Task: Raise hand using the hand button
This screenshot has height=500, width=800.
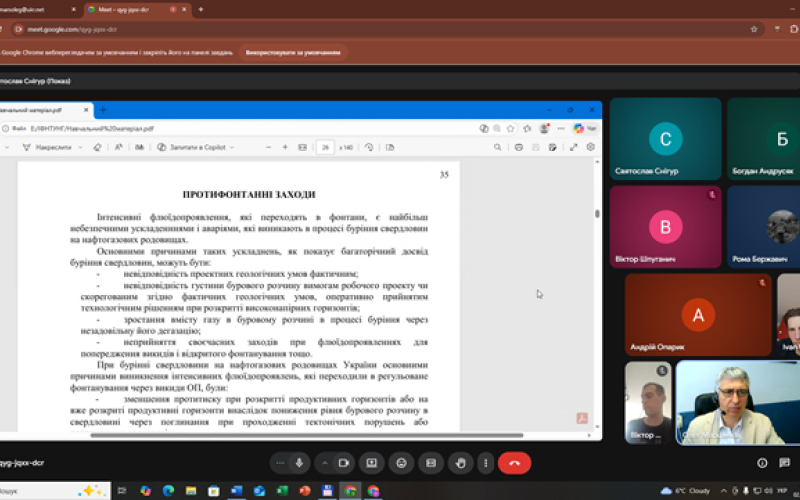Action: click(x=459, y=463)
